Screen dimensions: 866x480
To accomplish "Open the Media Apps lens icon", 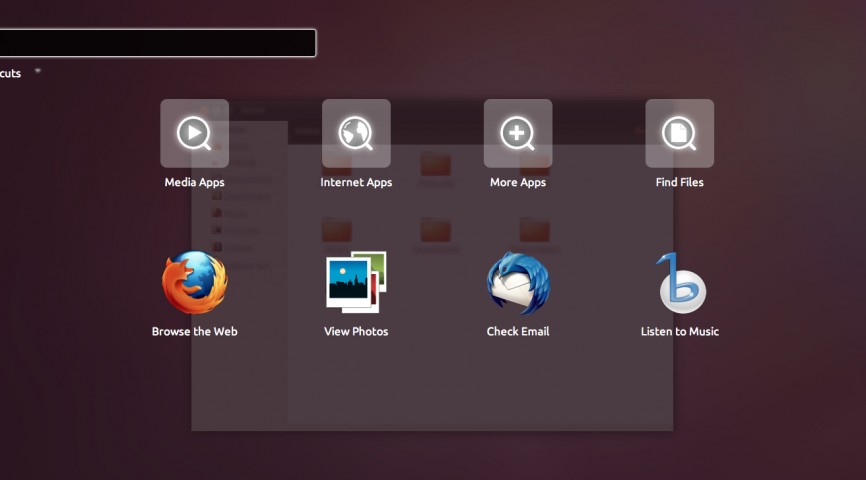I will 194,133.
